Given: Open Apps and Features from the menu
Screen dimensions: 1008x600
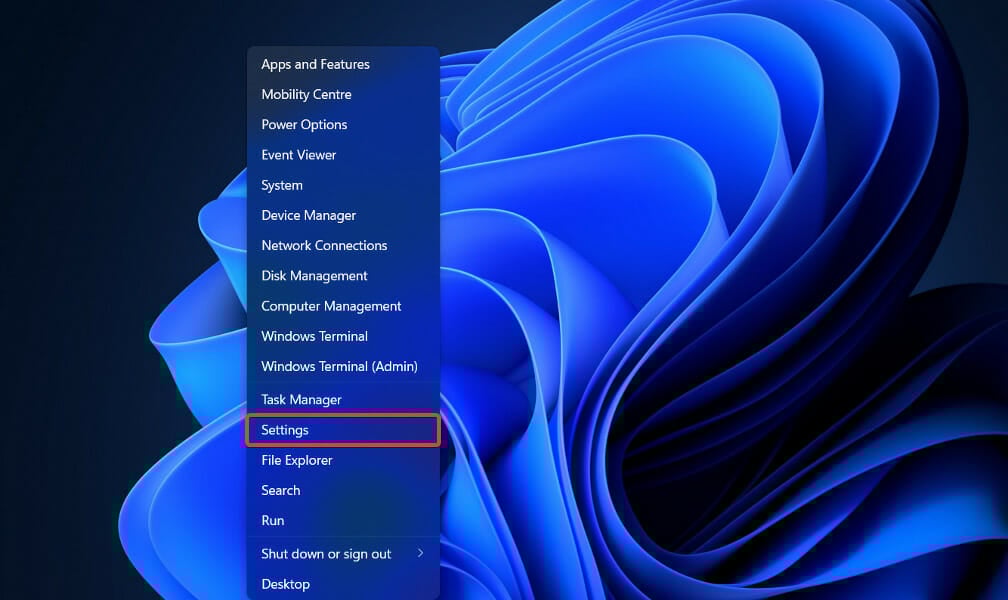Looking at the screenshot, I should [x=343, y=64].
